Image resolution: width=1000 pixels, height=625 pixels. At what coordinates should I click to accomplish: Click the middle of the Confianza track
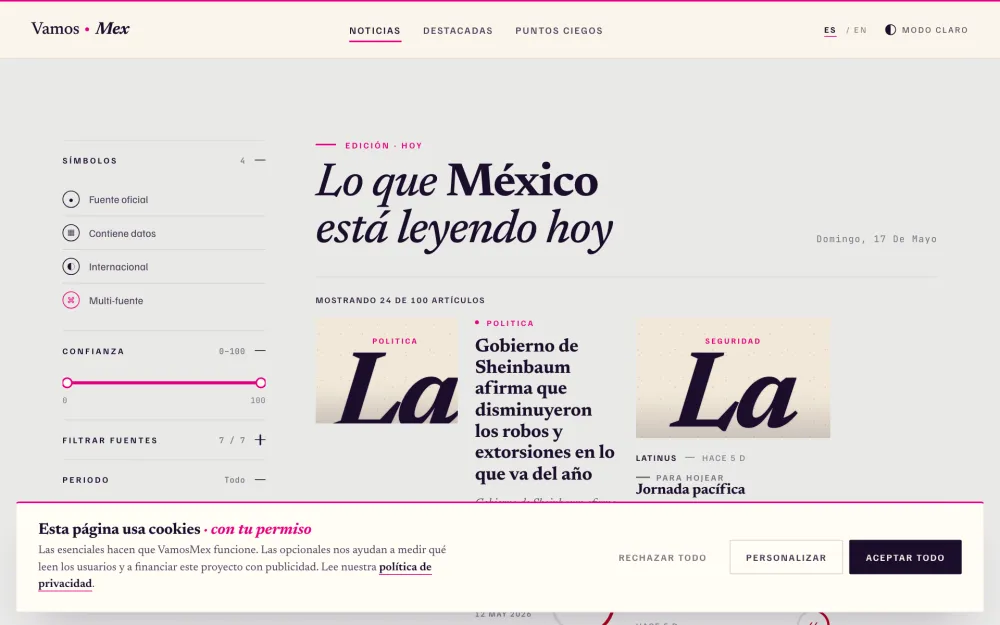pyautogui.click(x=164, y=383)
